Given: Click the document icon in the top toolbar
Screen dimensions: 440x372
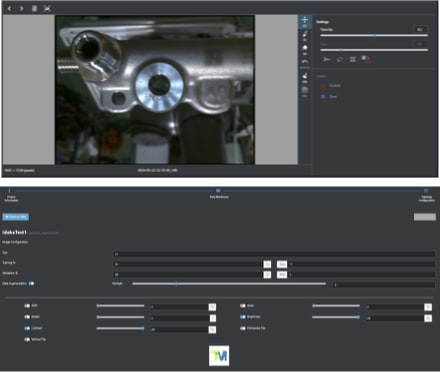Looking at the screenshot, I should pos(34,8).
